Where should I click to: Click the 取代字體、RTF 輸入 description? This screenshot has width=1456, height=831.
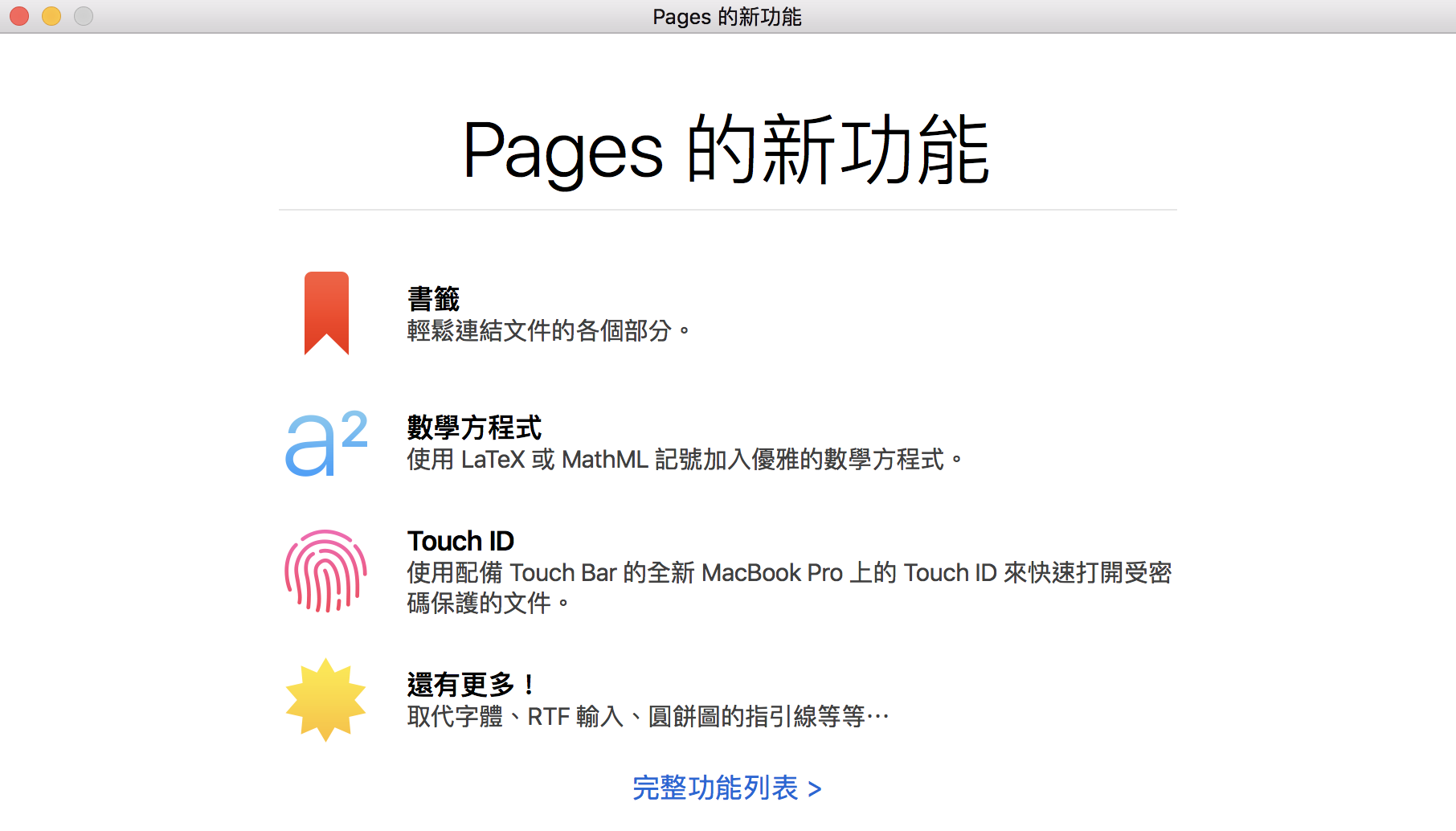coord(647,716)
